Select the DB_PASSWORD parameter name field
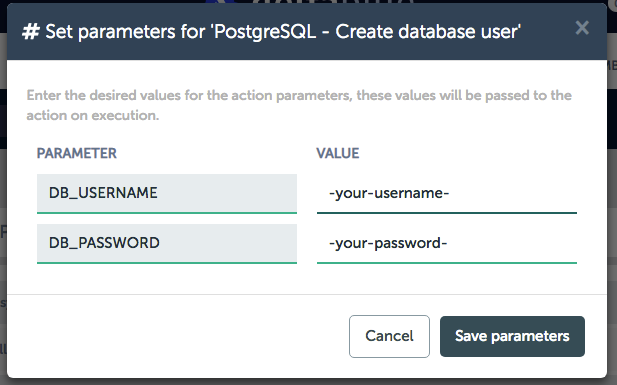617x385 pixels. tap(167, 244)
